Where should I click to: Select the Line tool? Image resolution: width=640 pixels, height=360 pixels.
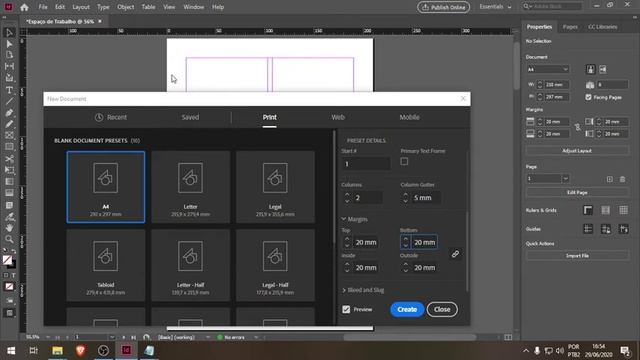pyautogui.click(x=9, y=101)
